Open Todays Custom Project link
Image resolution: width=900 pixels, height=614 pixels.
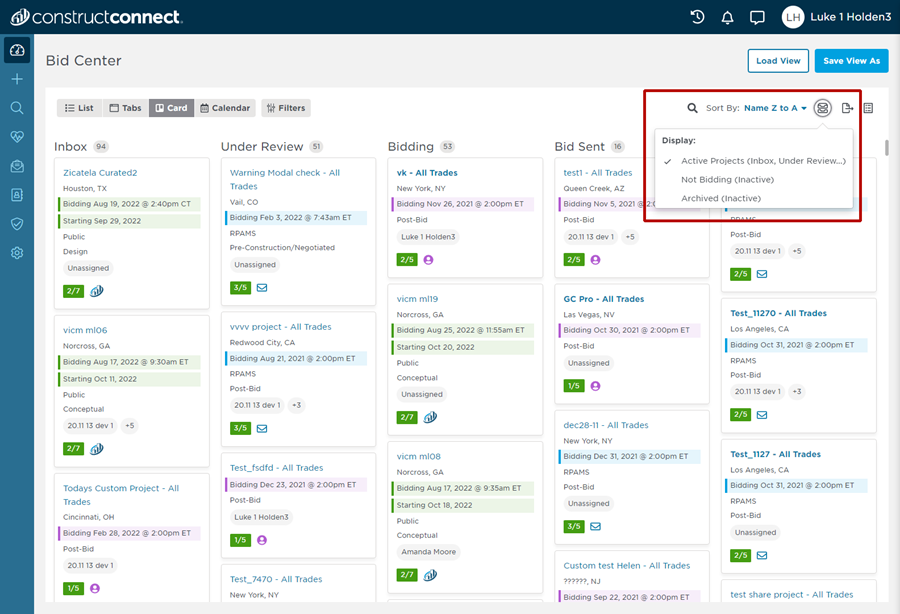121,495
